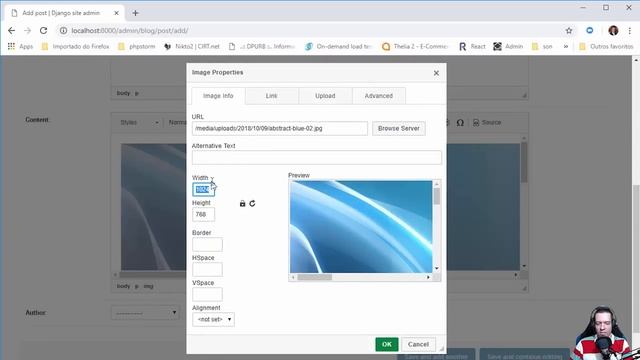The height and width of the screenshot is (360, 640).
Task: Focus the Alternative Text field
Action: tap(317, 158)
